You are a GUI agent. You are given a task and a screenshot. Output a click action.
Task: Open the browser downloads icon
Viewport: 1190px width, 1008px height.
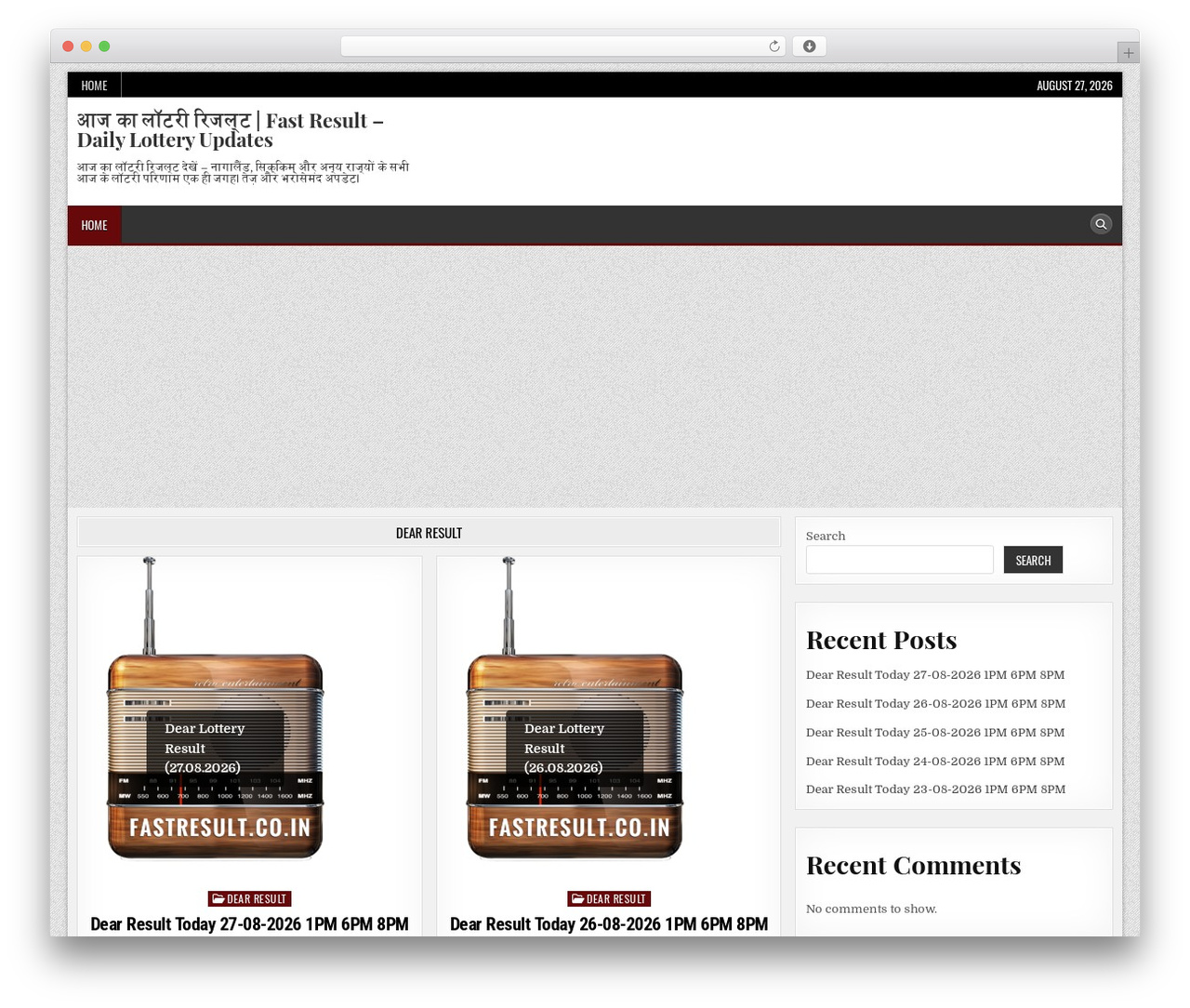[809, 46]
